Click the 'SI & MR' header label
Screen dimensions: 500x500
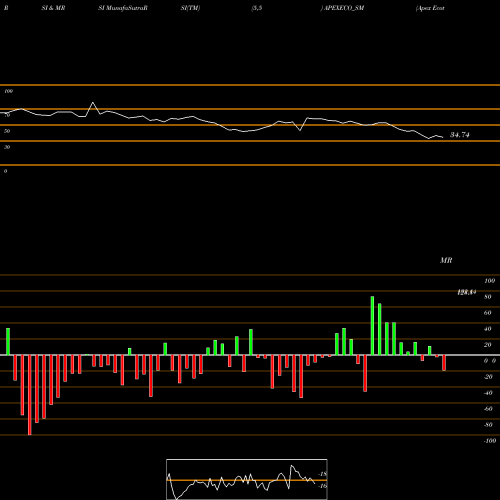coord(53,8)
